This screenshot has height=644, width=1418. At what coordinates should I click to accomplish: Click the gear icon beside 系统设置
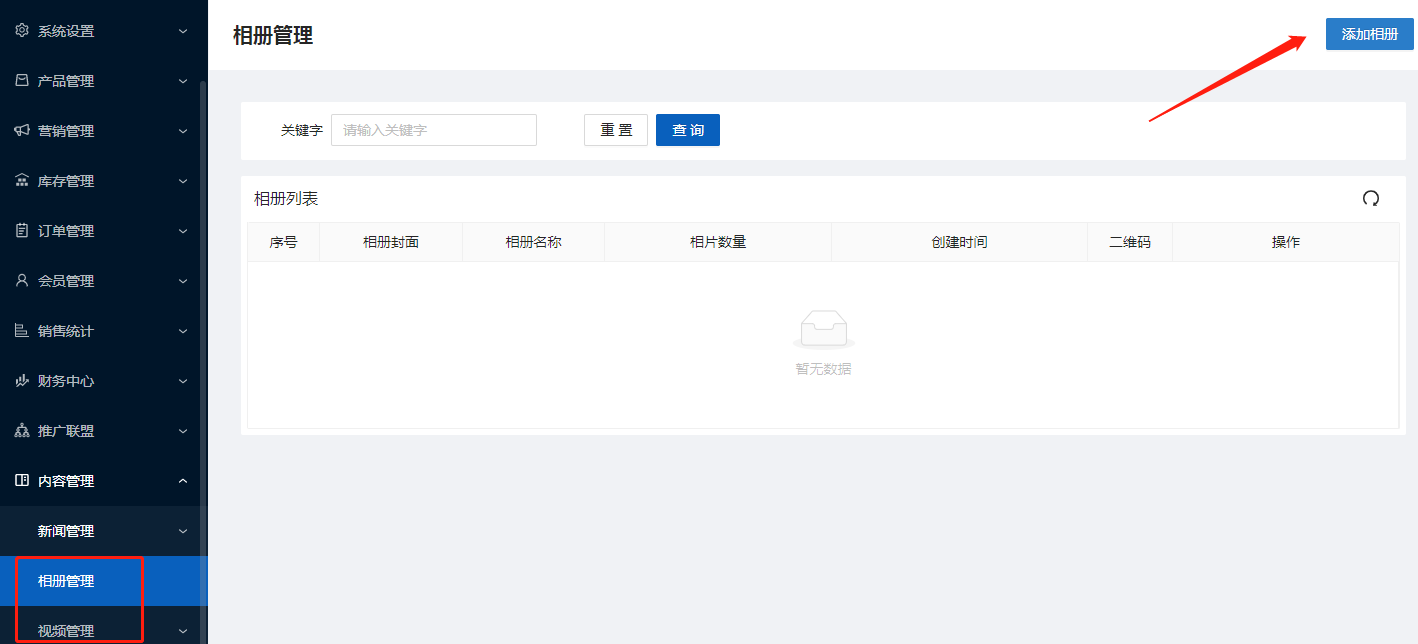click(x=22, y=31)
